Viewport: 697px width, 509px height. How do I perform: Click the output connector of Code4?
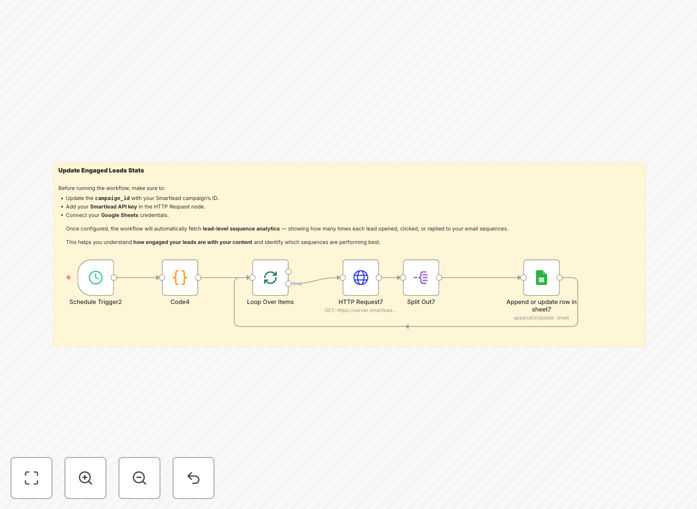click(x=198, y=277)
